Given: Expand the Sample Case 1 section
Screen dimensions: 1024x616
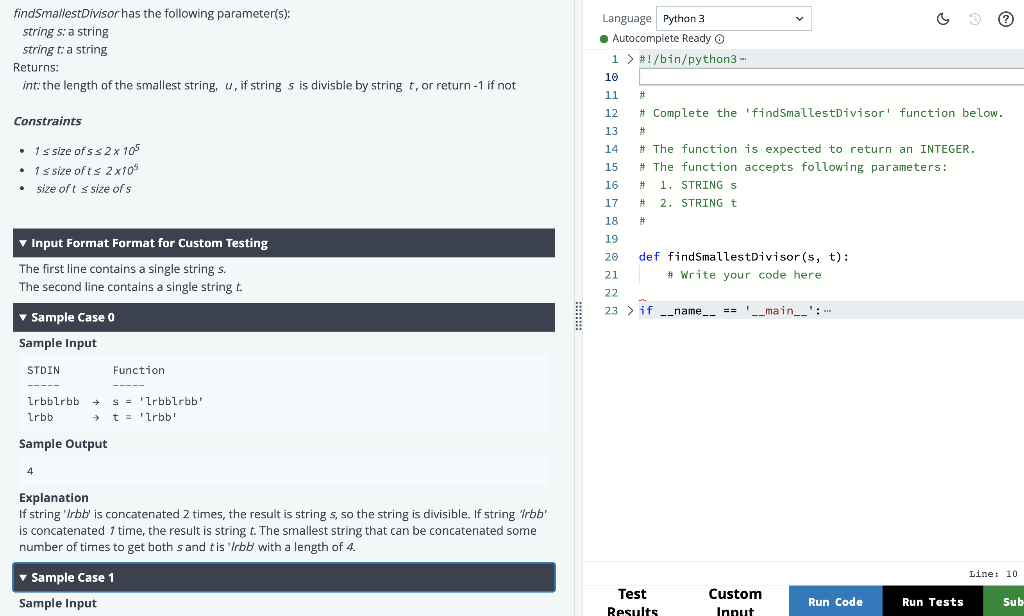Looking at the screenshot, I should (x=23, y=576).
